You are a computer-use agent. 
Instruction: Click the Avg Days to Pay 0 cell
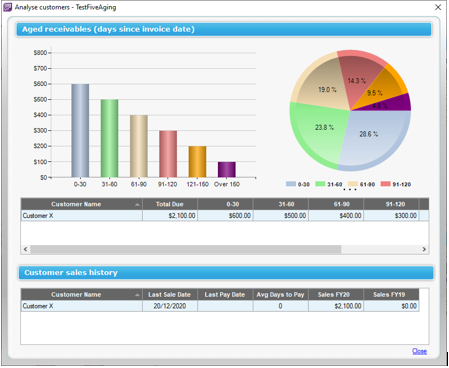coord(281,306)
